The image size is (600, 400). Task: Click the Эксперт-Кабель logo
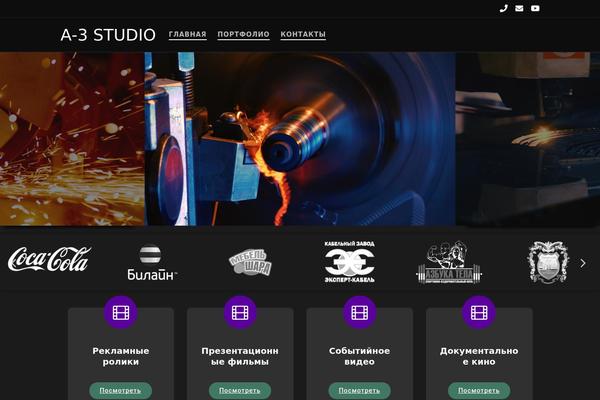(x=349, y=262)
